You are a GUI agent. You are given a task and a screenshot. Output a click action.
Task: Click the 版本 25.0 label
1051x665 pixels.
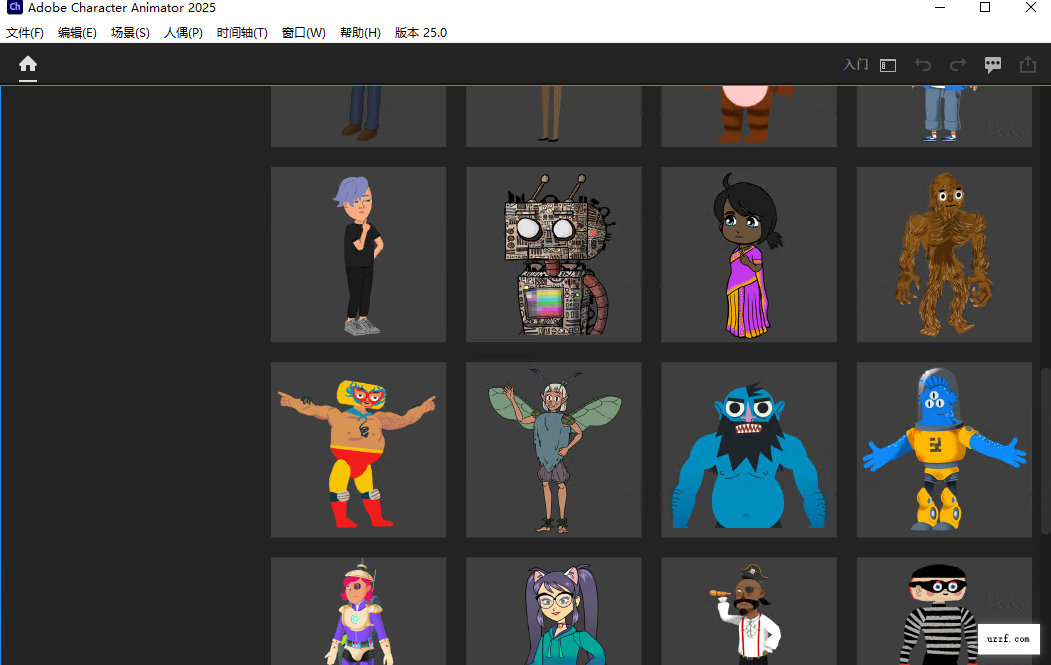420,32
